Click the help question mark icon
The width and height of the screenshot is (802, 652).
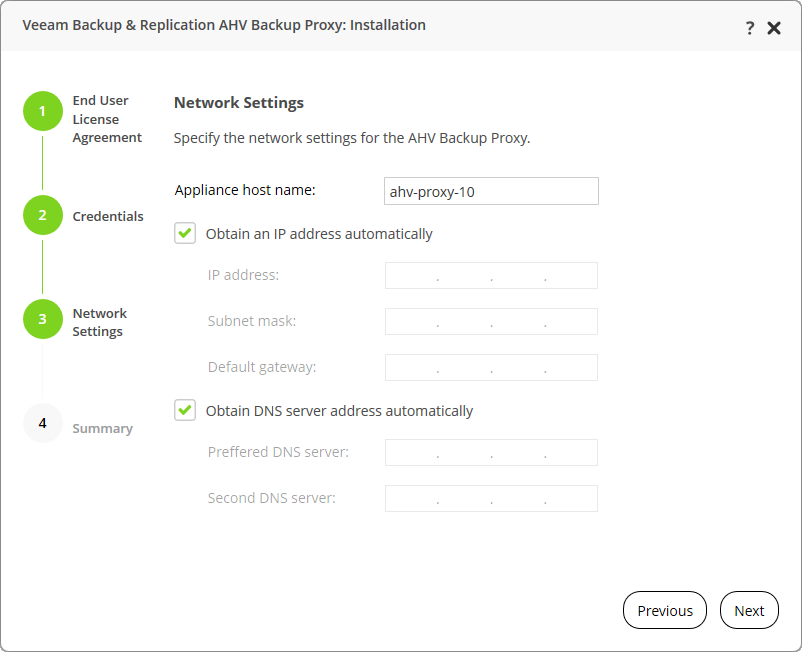click(750, 28)
